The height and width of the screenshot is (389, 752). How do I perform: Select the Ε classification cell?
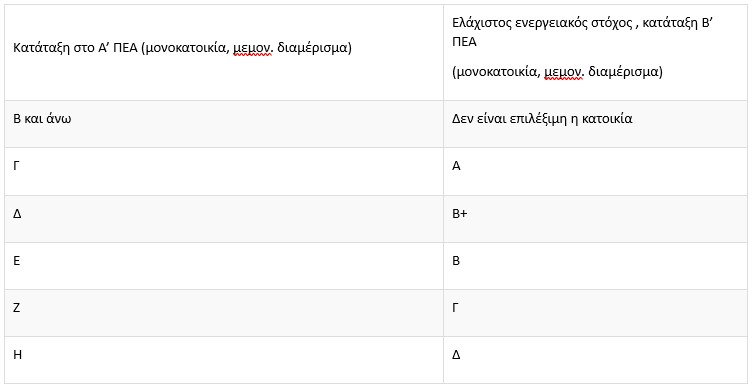(224, 266)
